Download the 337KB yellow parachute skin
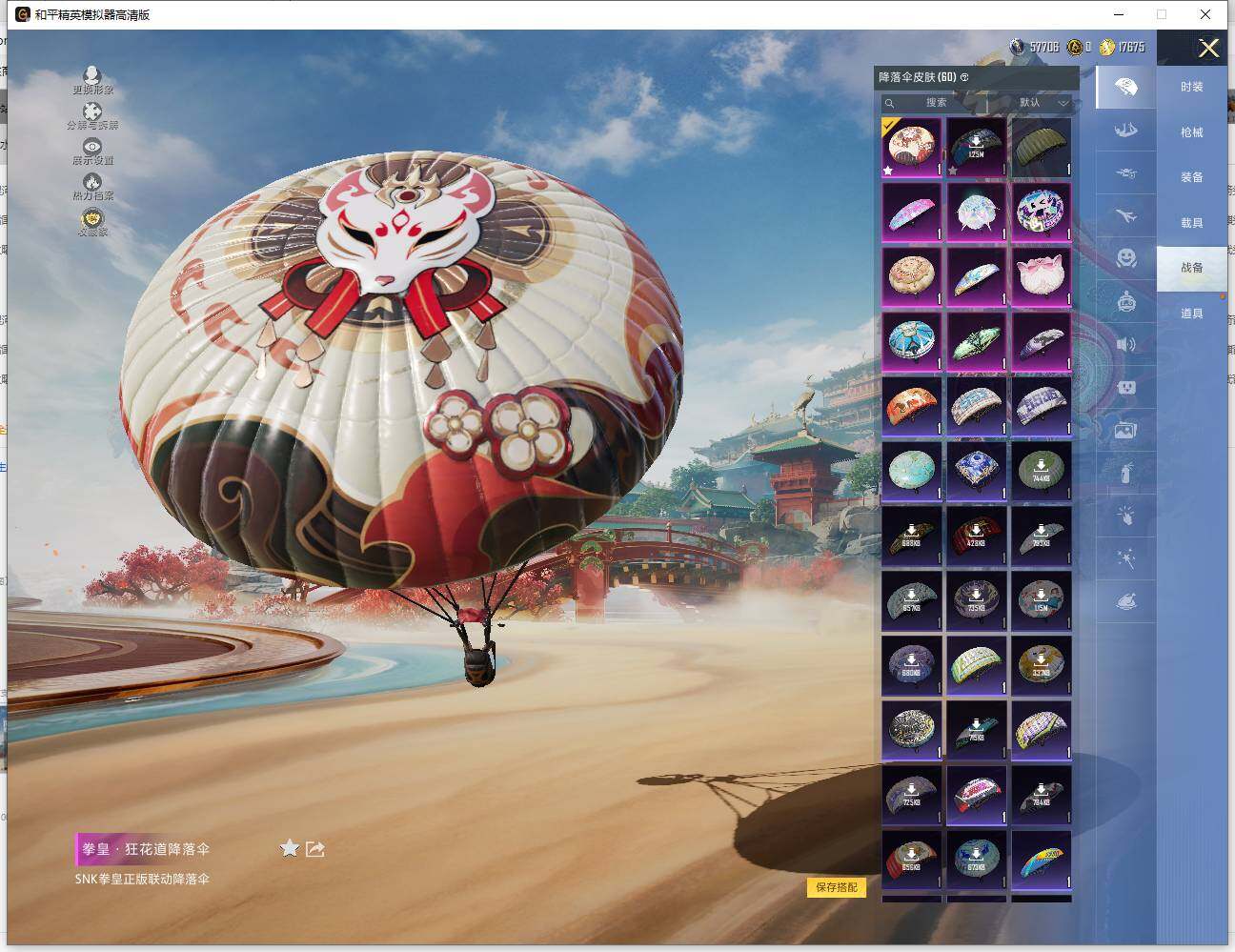Viewport: 1235px width, 952px height. click(1042, 666)
